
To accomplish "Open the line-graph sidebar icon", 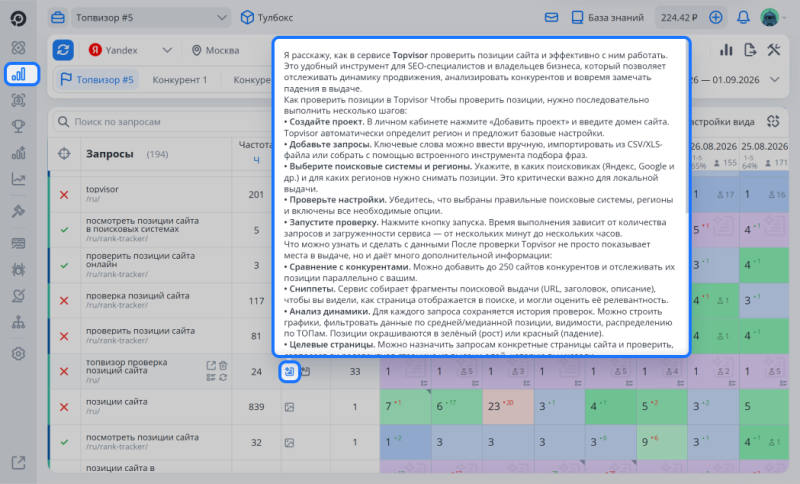I will click(x=18, y=179).
